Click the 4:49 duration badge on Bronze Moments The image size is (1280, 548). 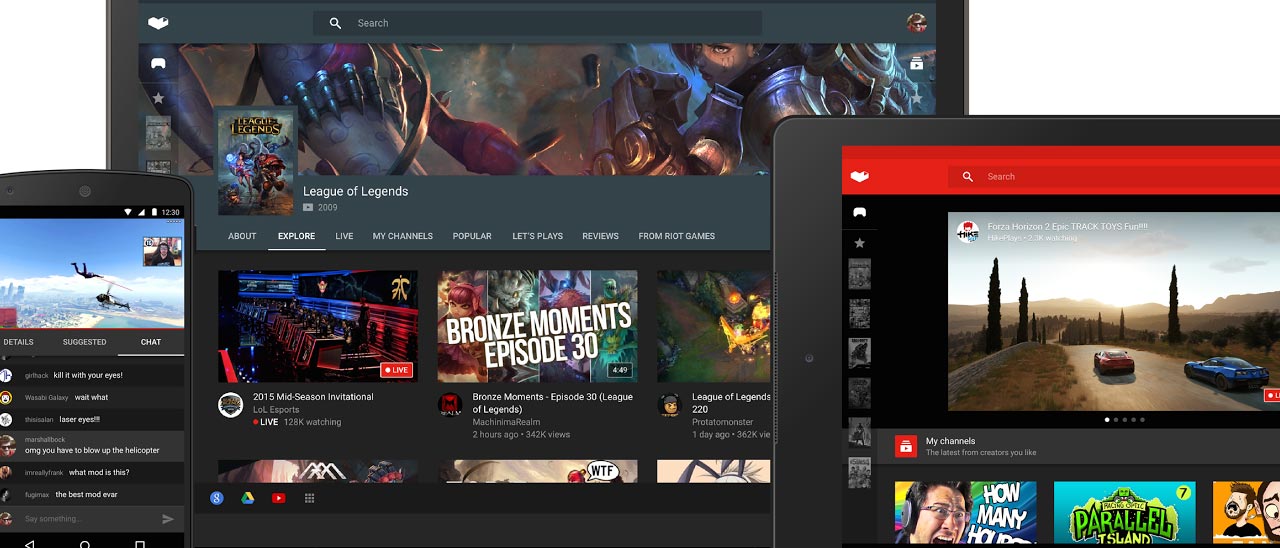tap(620, 370)
